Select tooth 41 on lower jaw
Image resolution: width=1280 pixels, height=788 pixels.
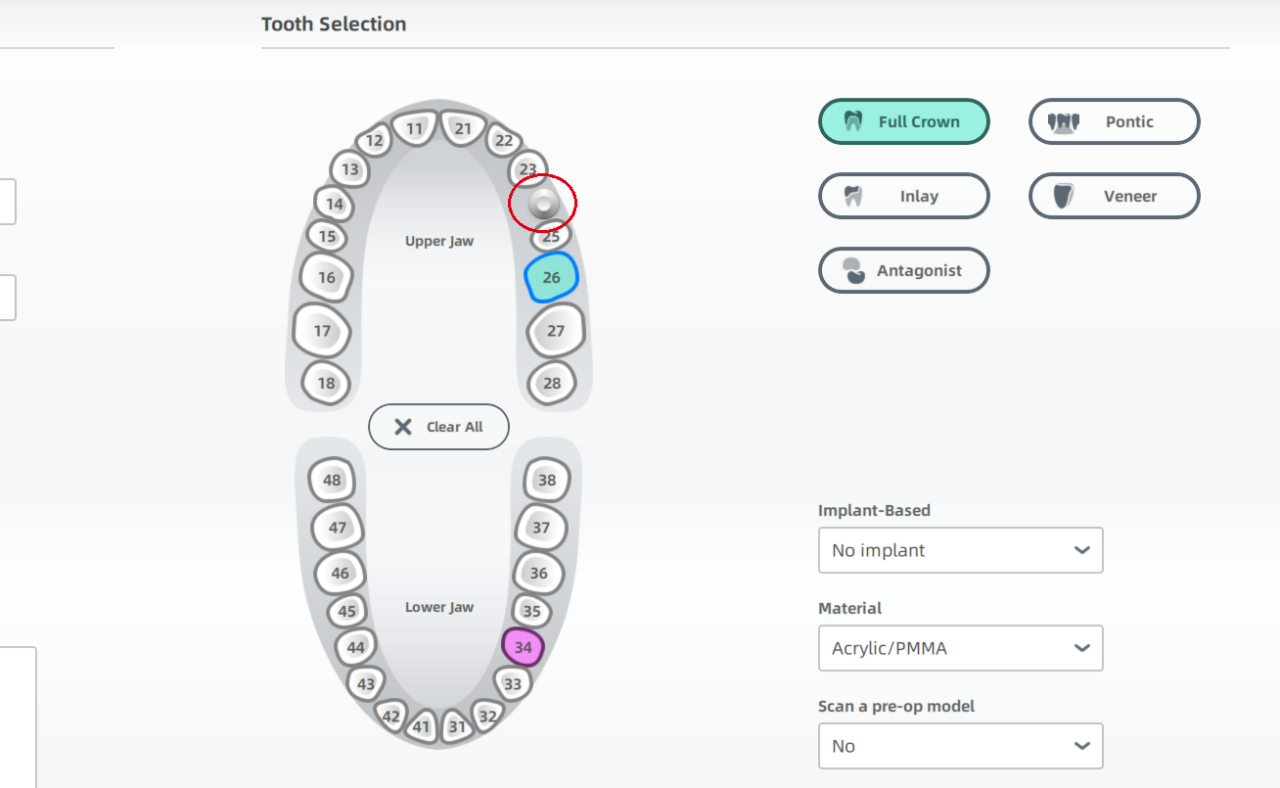coord(421,726)
